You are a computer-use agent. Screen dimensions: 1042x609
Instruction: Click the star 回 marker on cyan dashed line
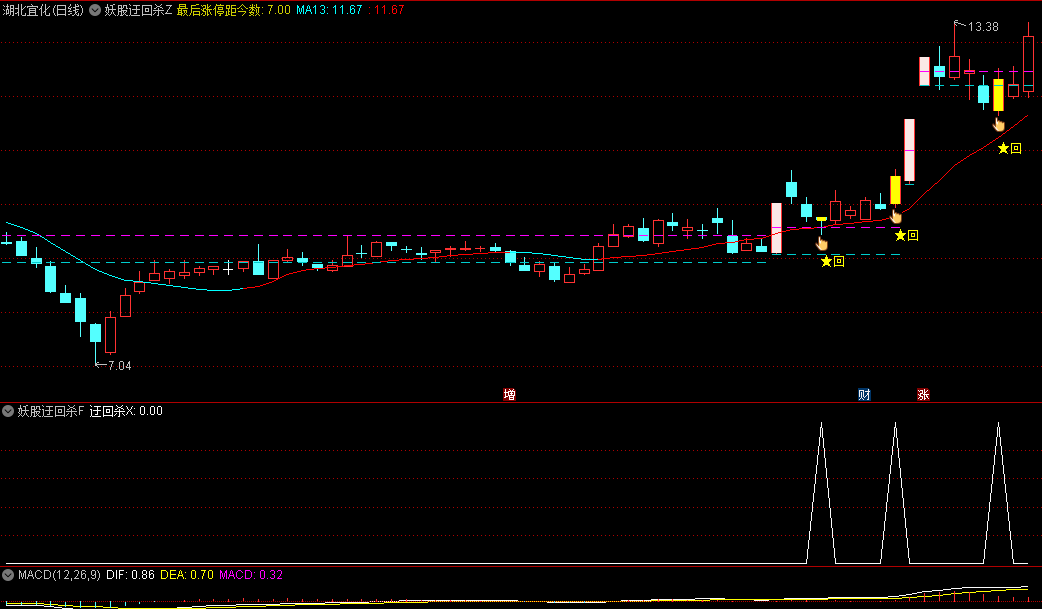833,261
